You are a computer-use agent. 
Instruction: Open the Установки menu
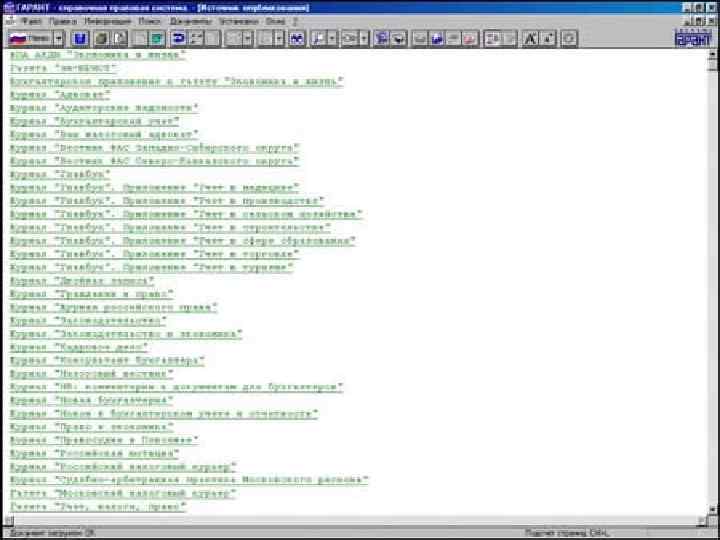coord(238,21)
